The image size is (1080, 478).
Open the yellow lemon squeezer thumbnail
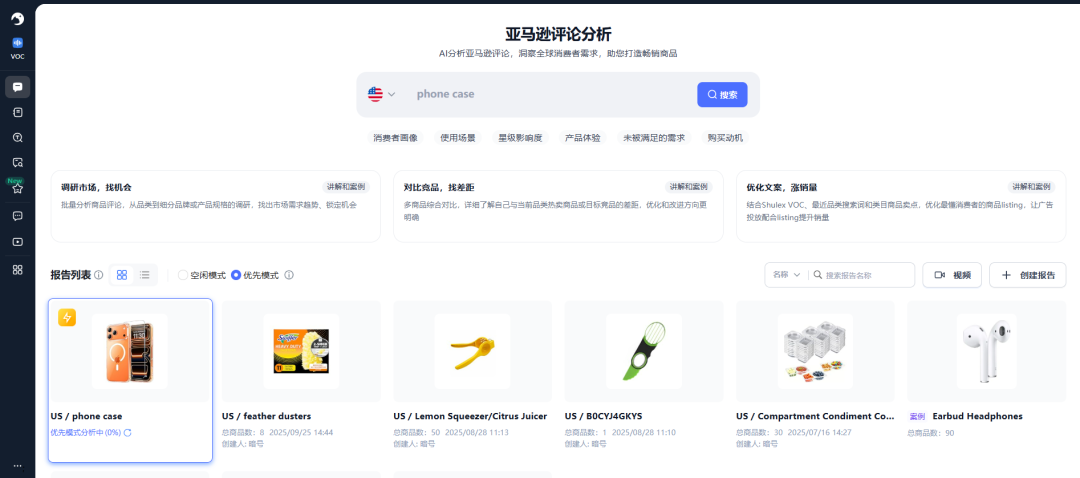(472, 351)
